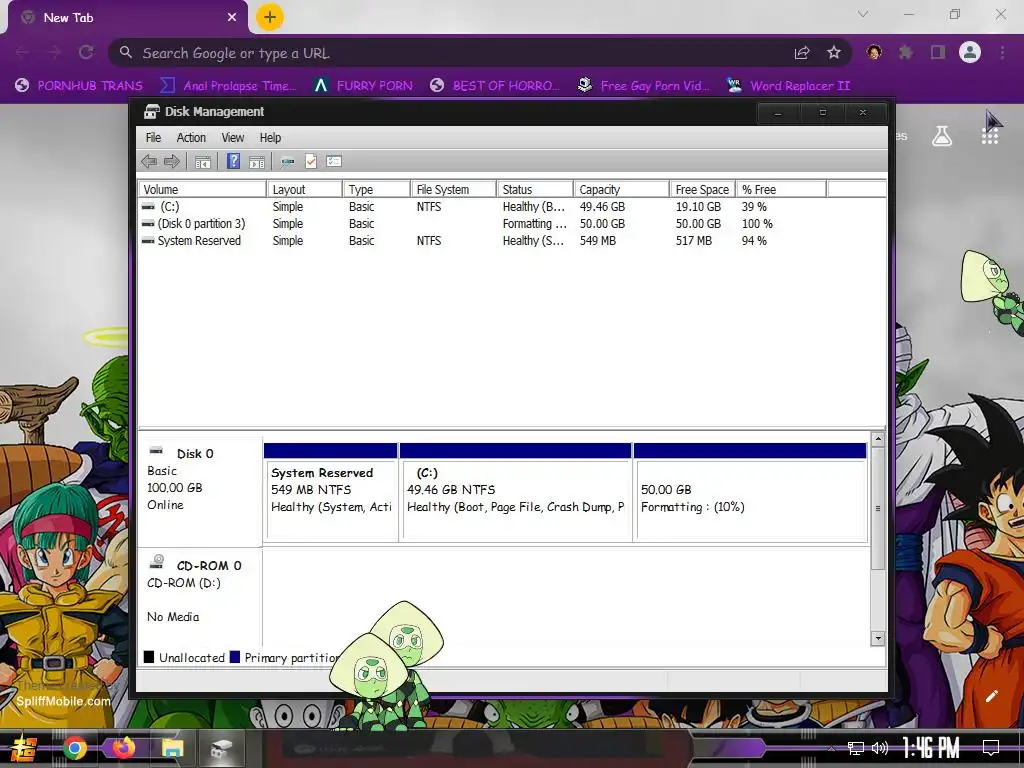Sort by the File System column header

click(x=453, y=189)
